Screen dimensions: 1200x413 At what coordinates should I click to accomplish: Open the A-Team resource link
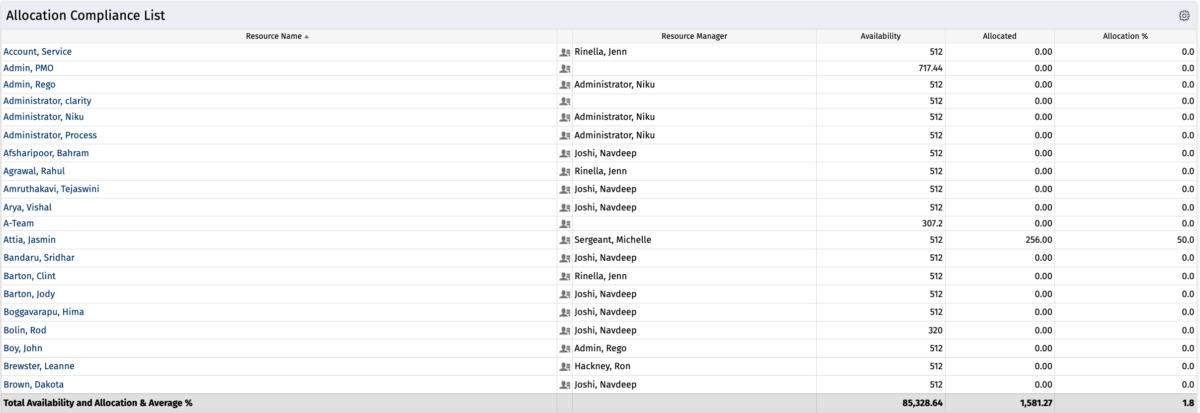click(x=18, y=224)
